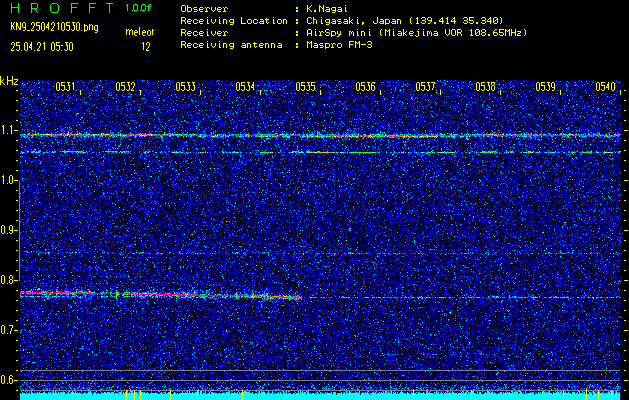Click the version number 1.00f

(x=138, y=8)
